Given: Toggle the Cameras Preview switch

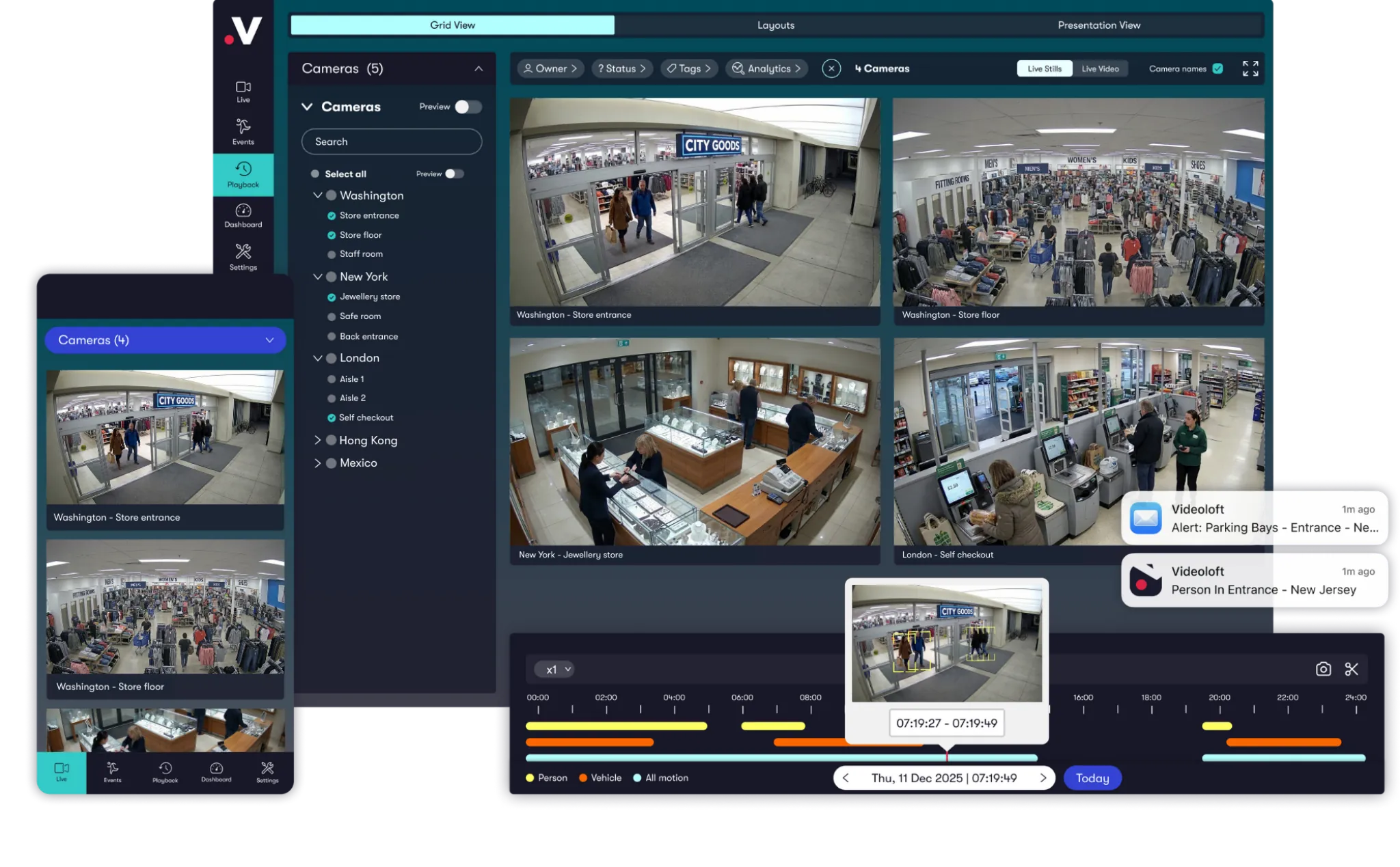Looking at the screenshot, I should click(468, 107).
